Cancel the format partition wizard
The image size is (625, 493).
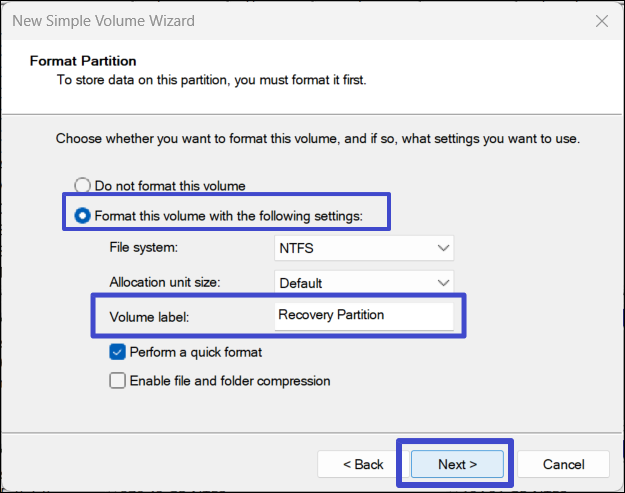tap(563, 464)
